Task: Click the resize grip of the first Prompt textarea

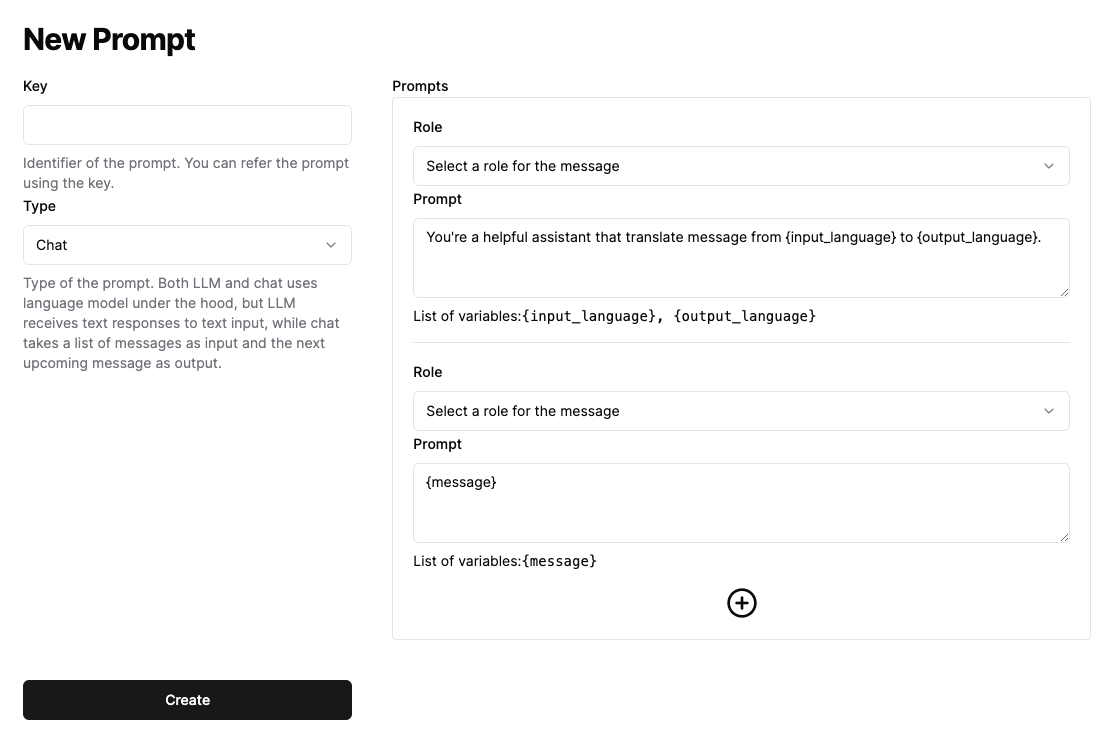Action: [x=1063, y=291]
